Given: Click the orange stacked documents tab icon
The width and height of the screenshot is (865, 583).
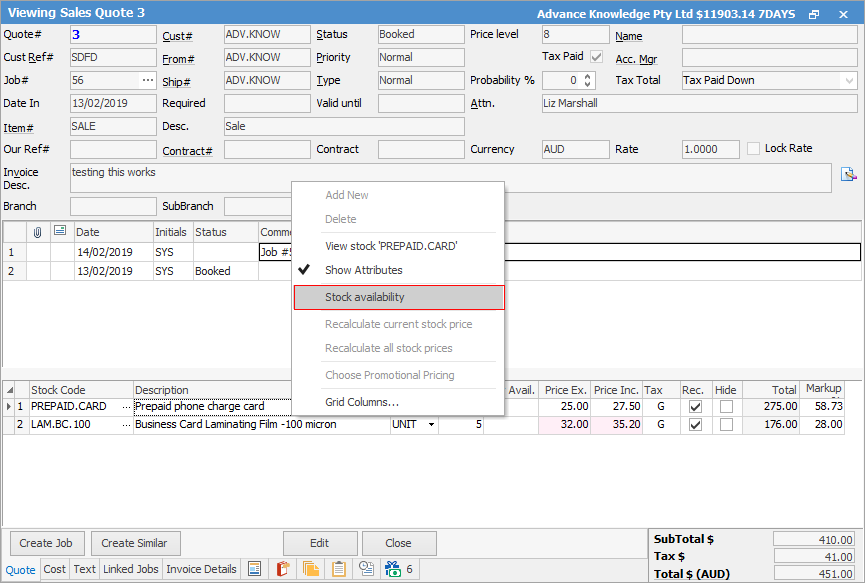Looking at the screenshot, I should pyautogui.click(x=311, y=569).
